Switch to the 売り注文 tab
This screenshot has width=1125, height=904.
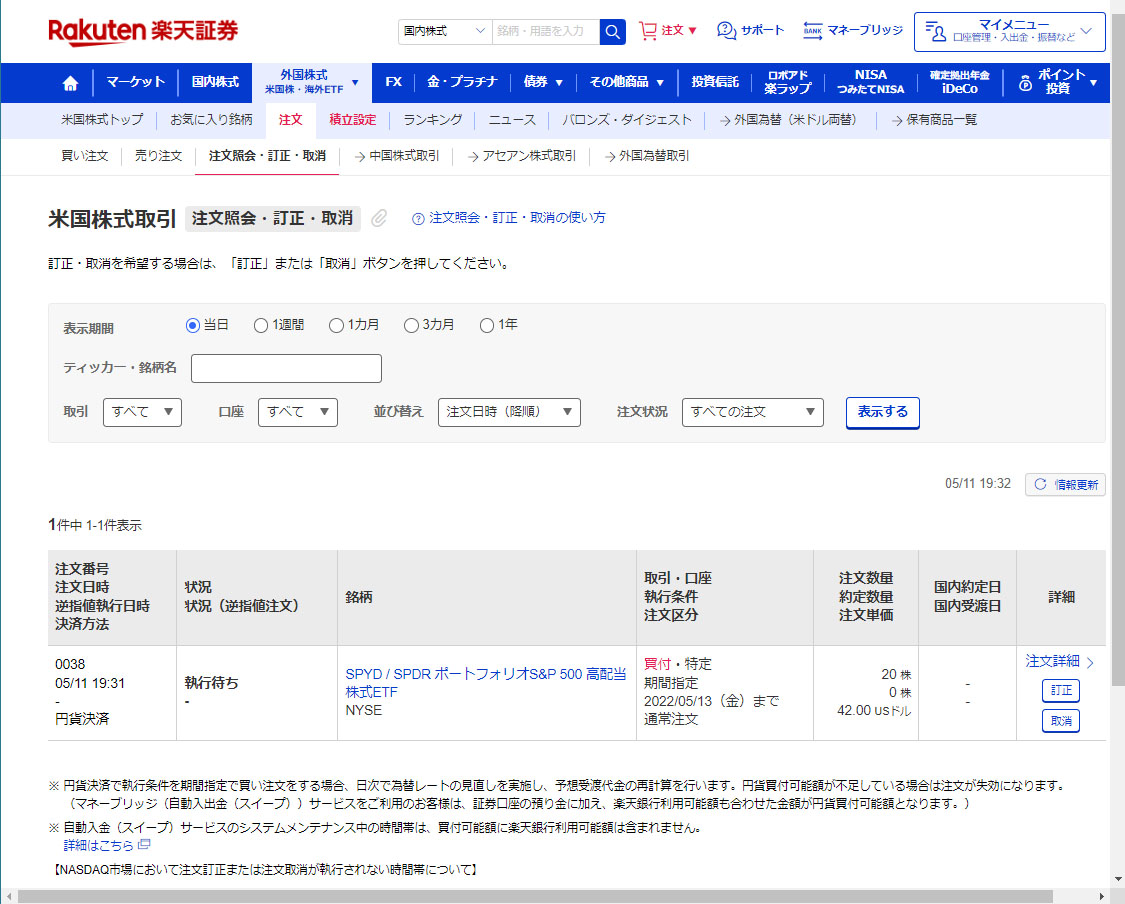[x=158, y=156]
